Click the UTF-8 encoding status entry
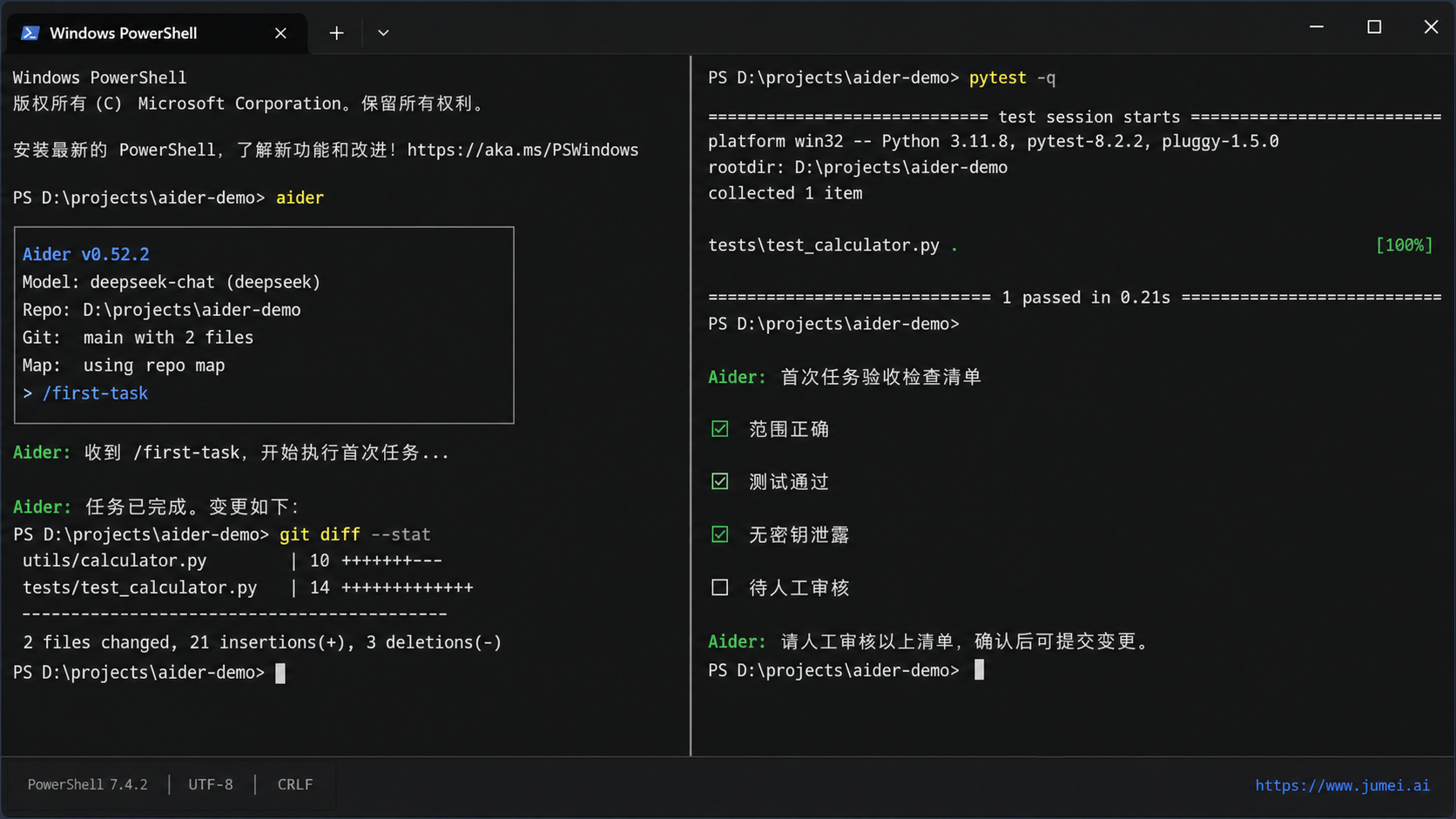The height and width of the screenshot is (819, 1456). (x=211, y=784)
